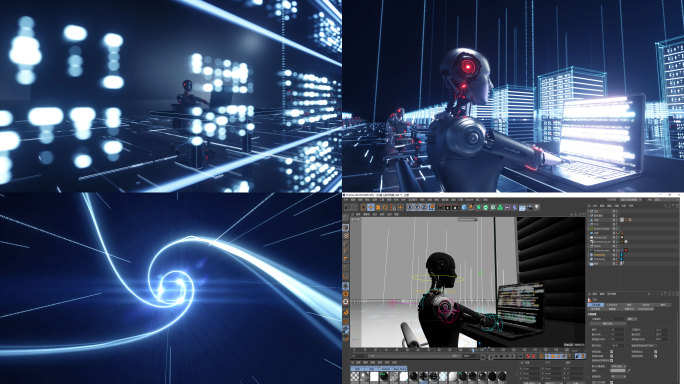The image size is (684, 384).
Task: Click the wide button below the first attribute field
Action: click(609, 324)
